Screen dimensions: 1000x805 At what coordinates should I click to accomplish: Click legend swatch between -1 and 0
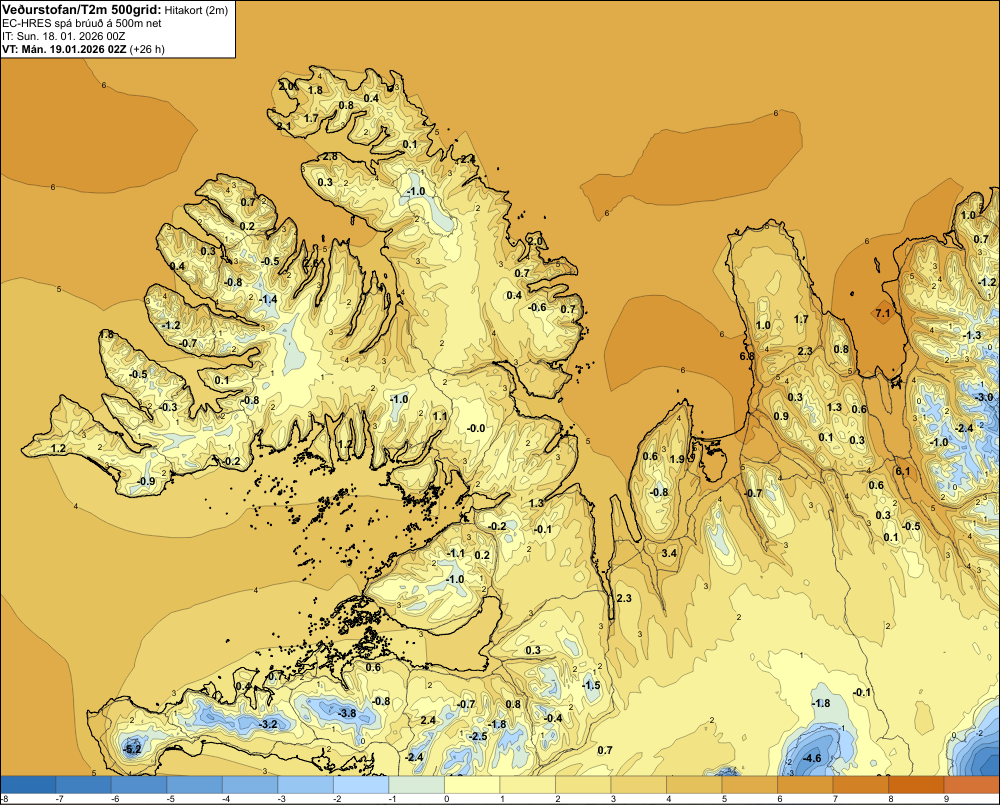pos(416,784)
